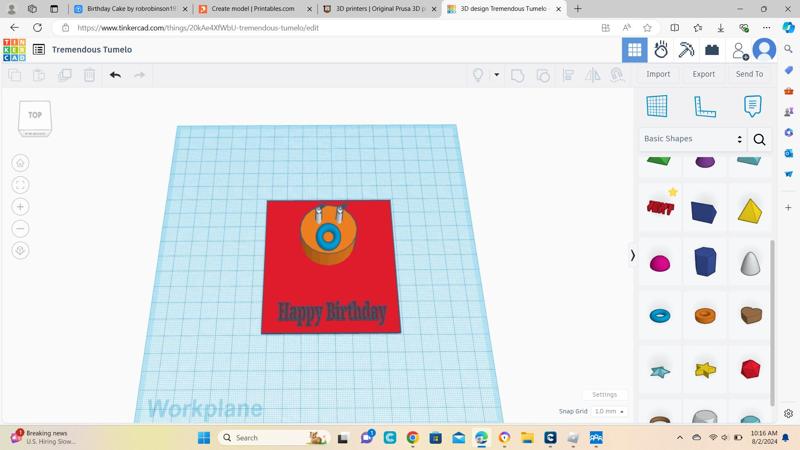Switch to Sim Lab mode
This screenshot has height=450, width=800.
point(661,49)
